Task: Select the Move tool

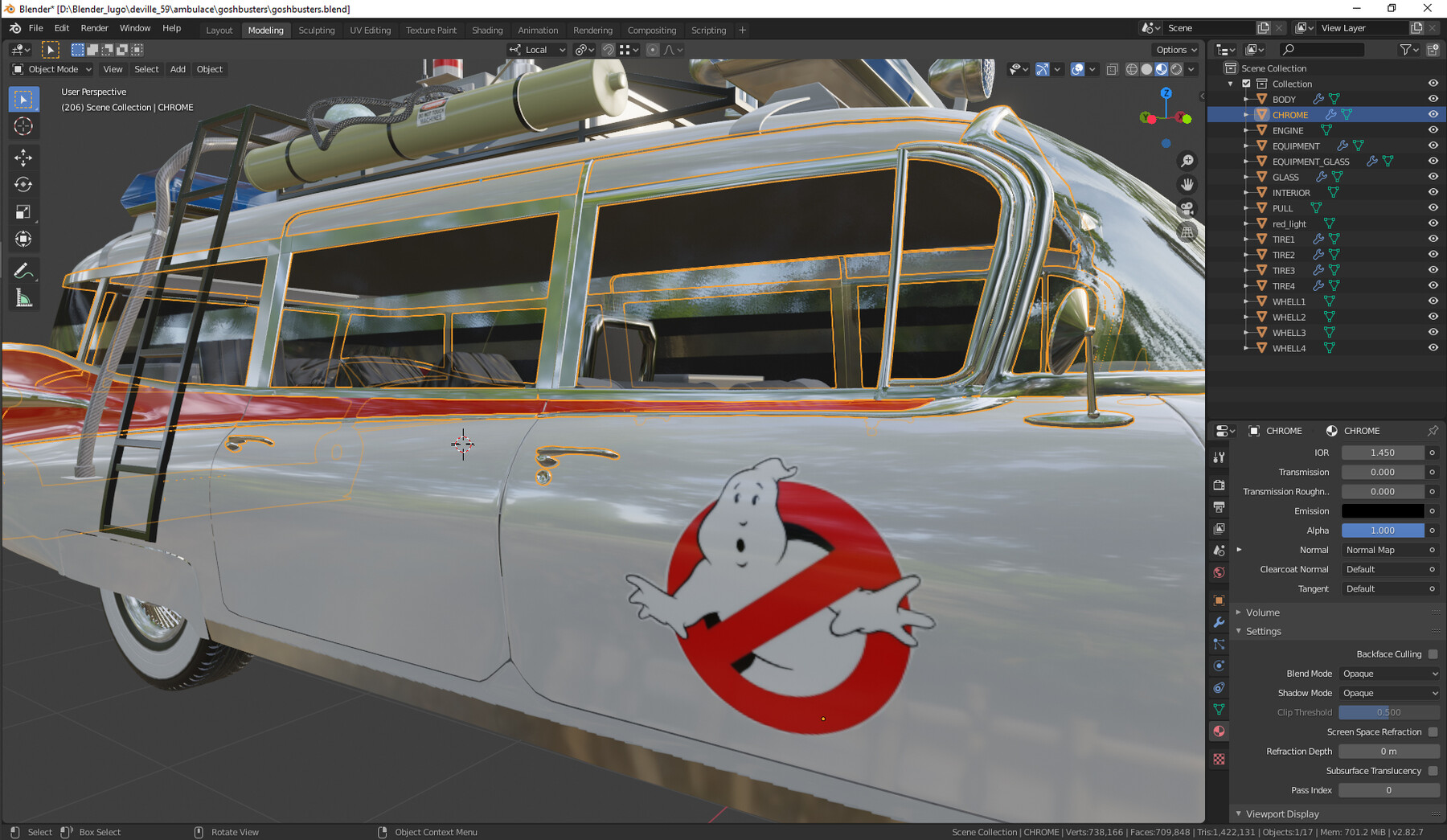Action: 23,158
